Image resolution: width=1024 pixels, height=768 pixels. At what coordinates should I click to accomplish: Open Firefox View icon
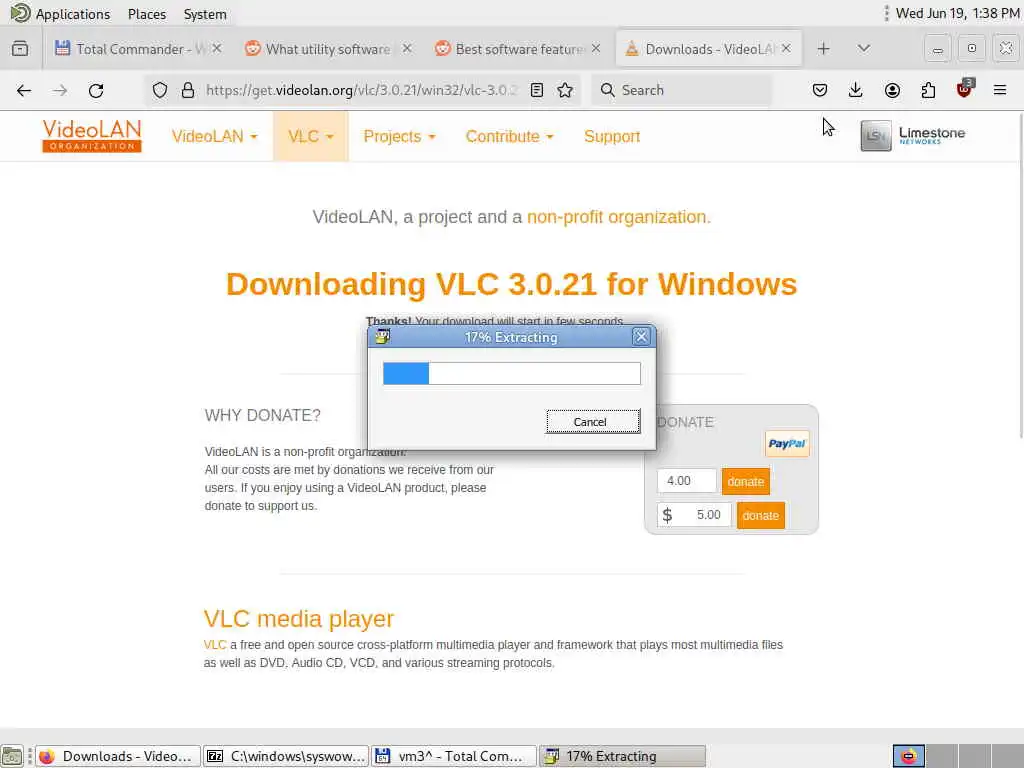coord(20,48)
